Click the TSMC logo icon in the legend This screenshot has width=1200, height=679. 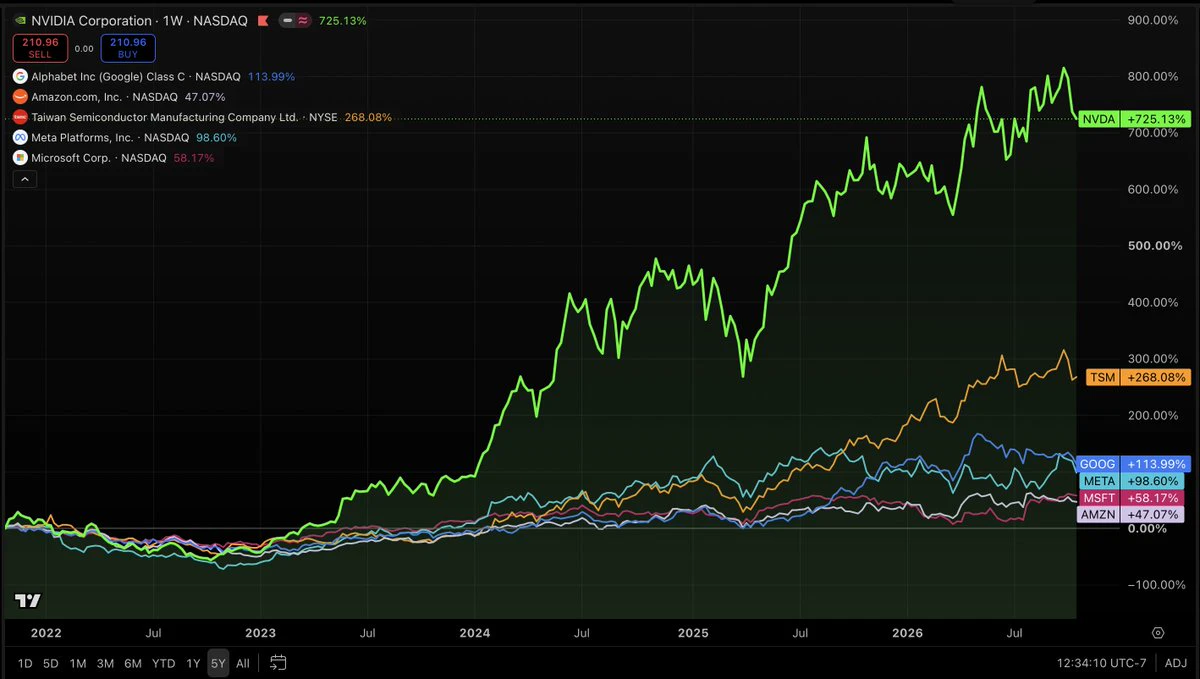click(19, 117)
